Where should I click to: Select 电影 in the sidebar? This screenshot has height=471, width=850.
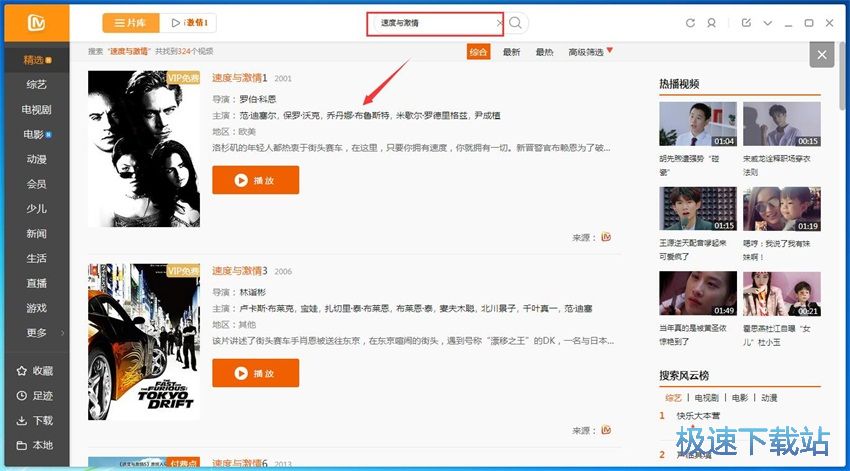click(37, 134)
